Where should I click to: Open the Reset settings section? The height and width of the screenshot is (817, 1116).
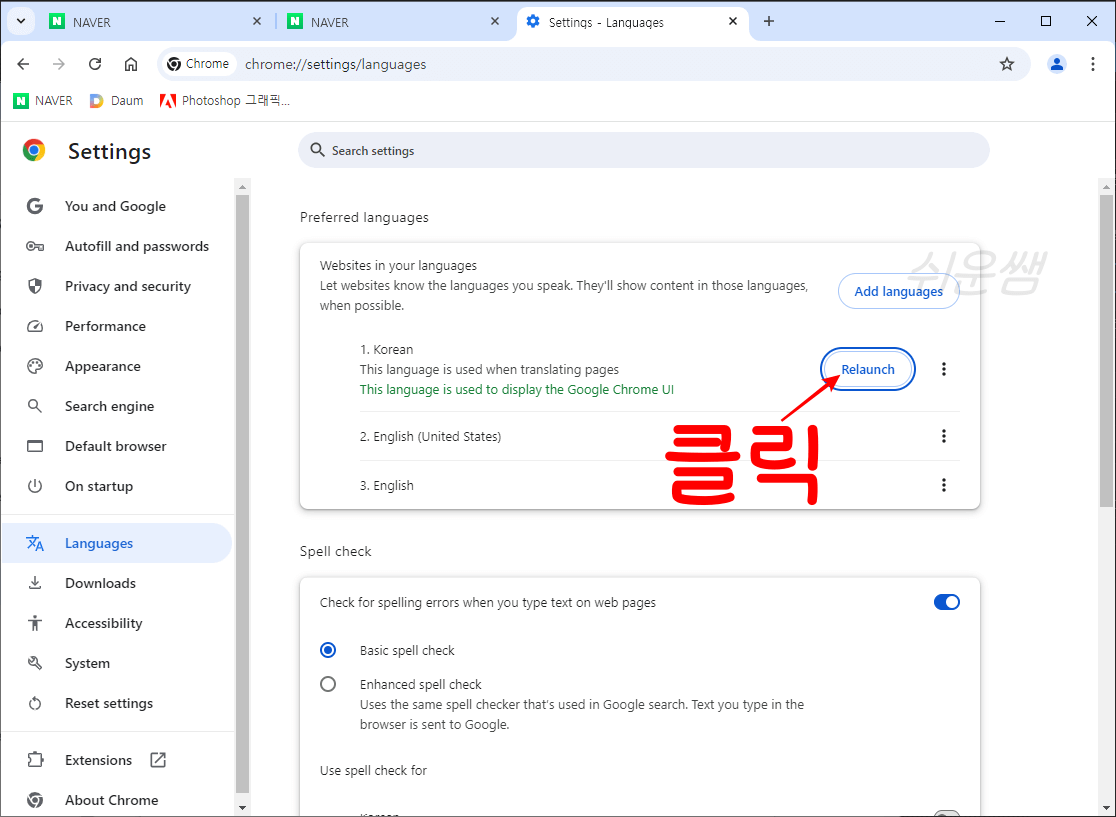pyautogui.click(x=106, y=703)
